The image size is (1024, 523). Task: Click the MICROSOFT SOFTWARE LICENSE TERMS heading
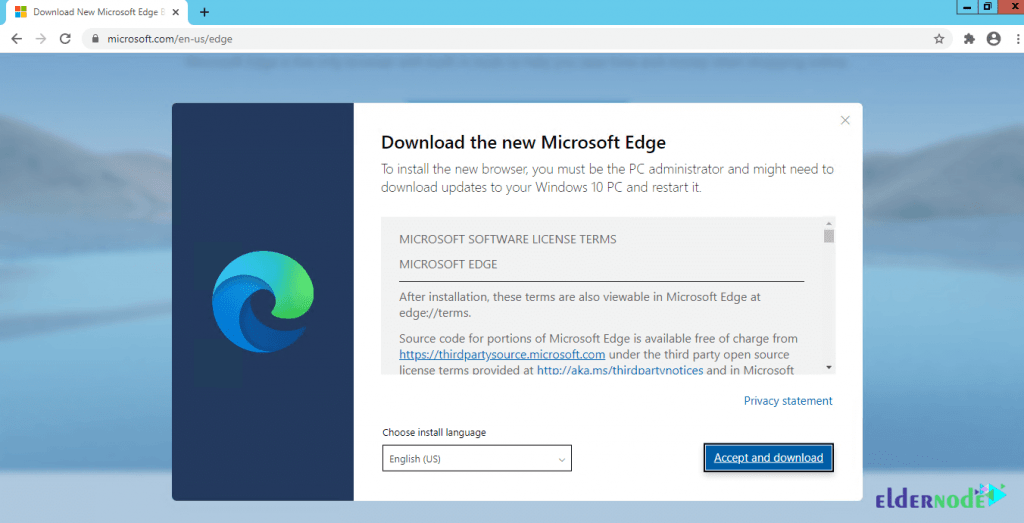tap(507, 240)
